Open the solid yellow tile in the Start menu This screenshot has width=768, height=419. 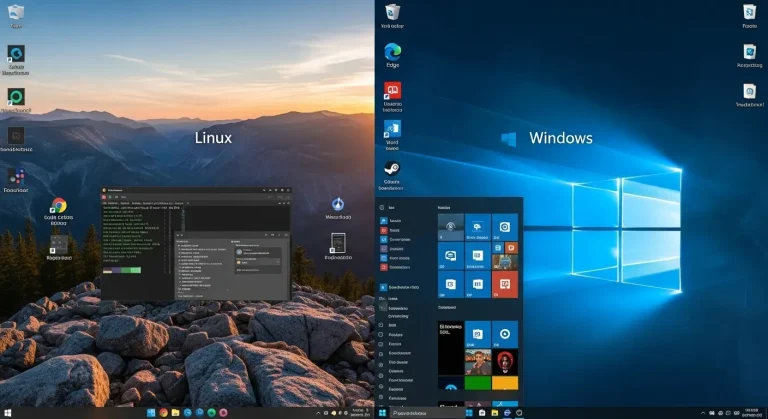coord(504,383)
